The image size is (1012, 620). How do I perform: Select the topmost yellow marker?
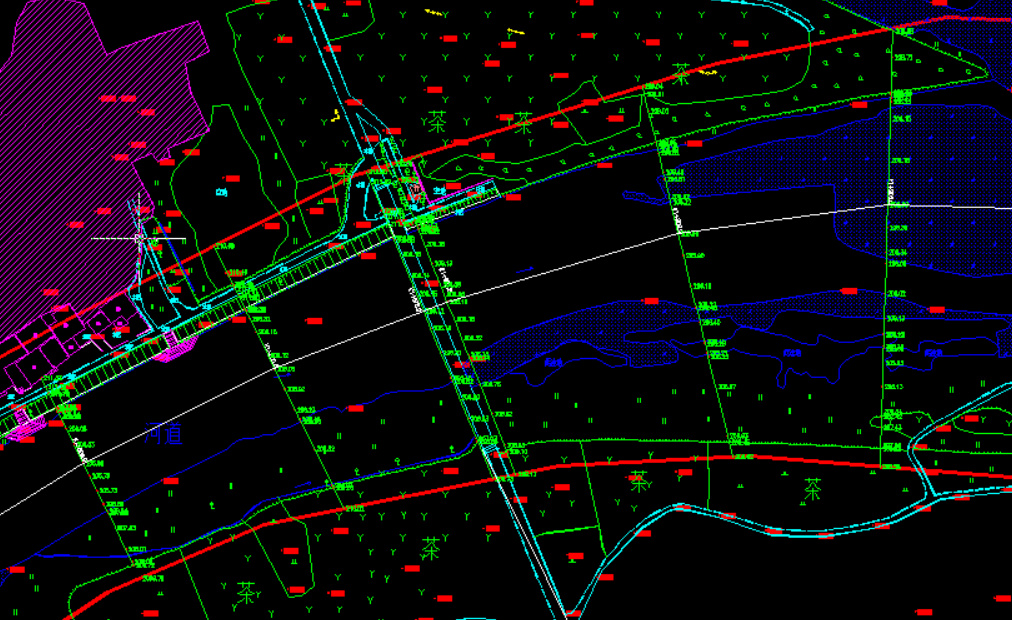coord(433,12)
